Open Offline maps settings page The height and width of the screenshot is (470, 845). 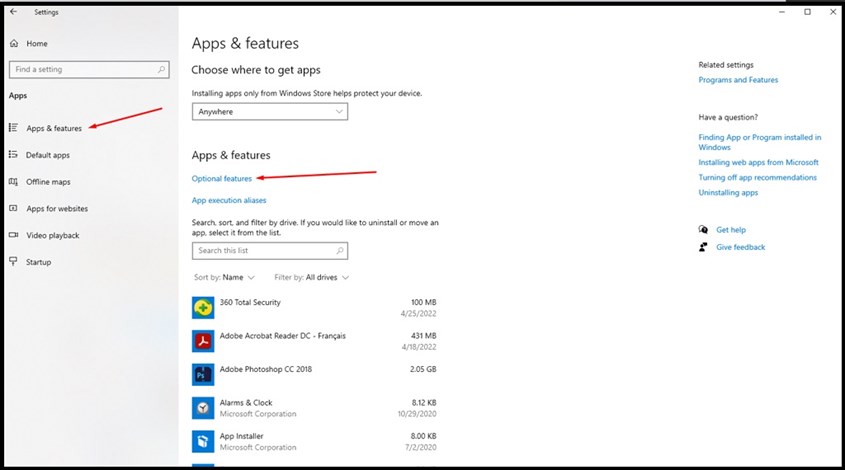pos(48,182)
